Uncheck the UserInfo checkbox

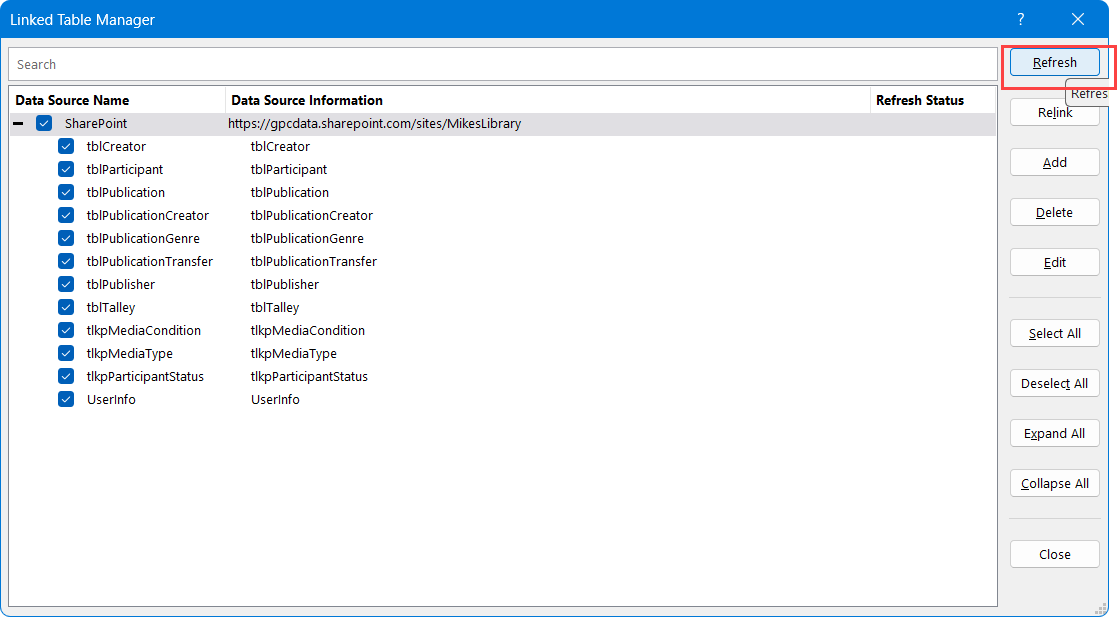pos(66,399)
